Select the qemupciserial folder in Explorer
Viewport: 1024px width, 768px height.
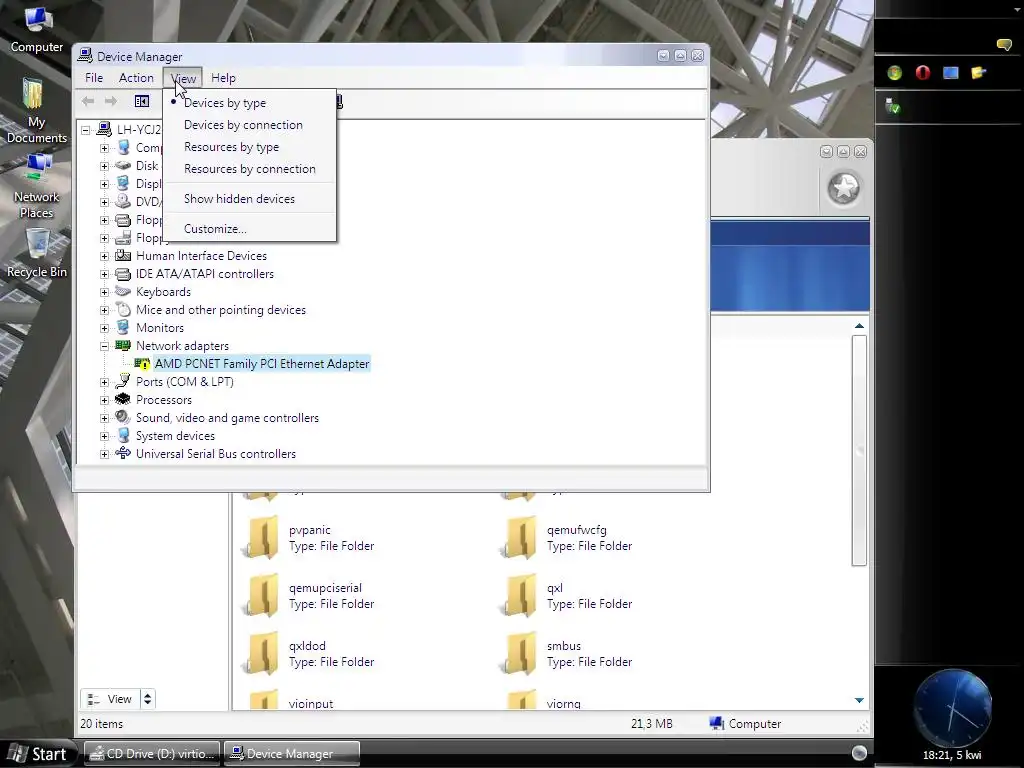(309, 596)
